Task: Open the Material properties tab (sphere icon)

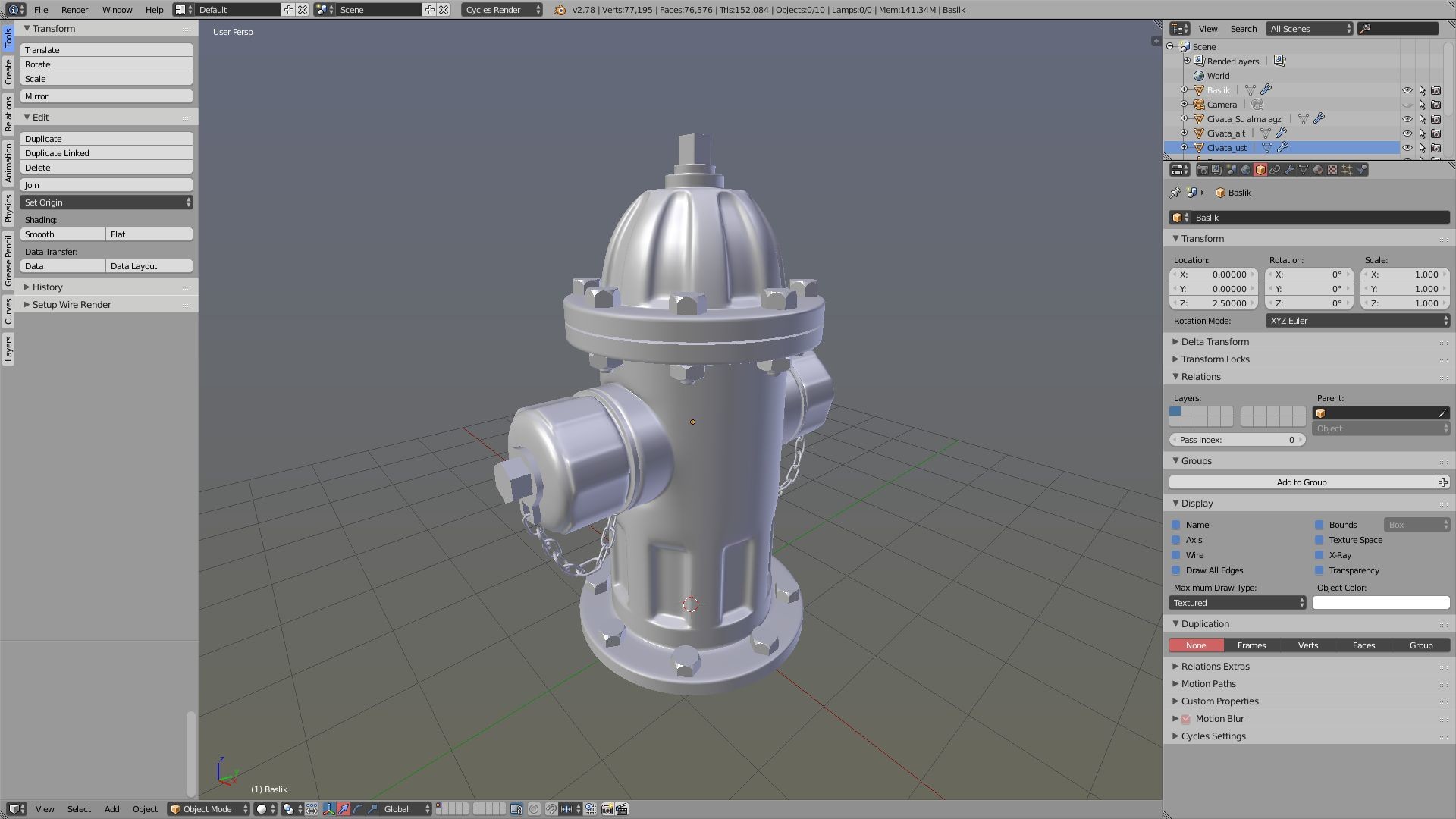Action: coord(1318,170)
